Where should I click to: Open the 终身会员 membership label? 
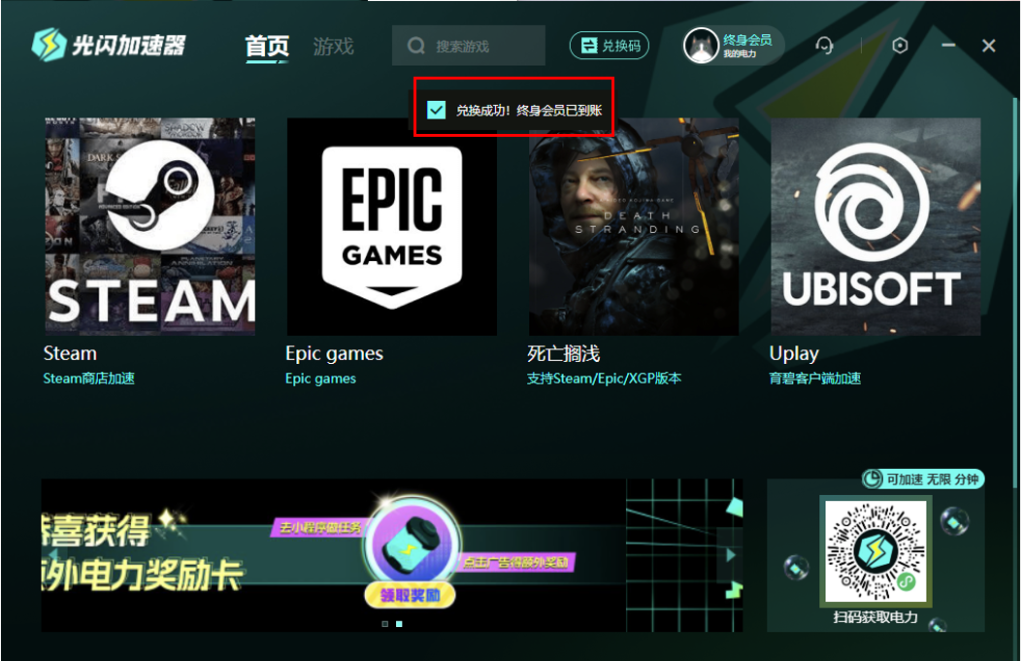pyautogui.click(x=747, y=40)
